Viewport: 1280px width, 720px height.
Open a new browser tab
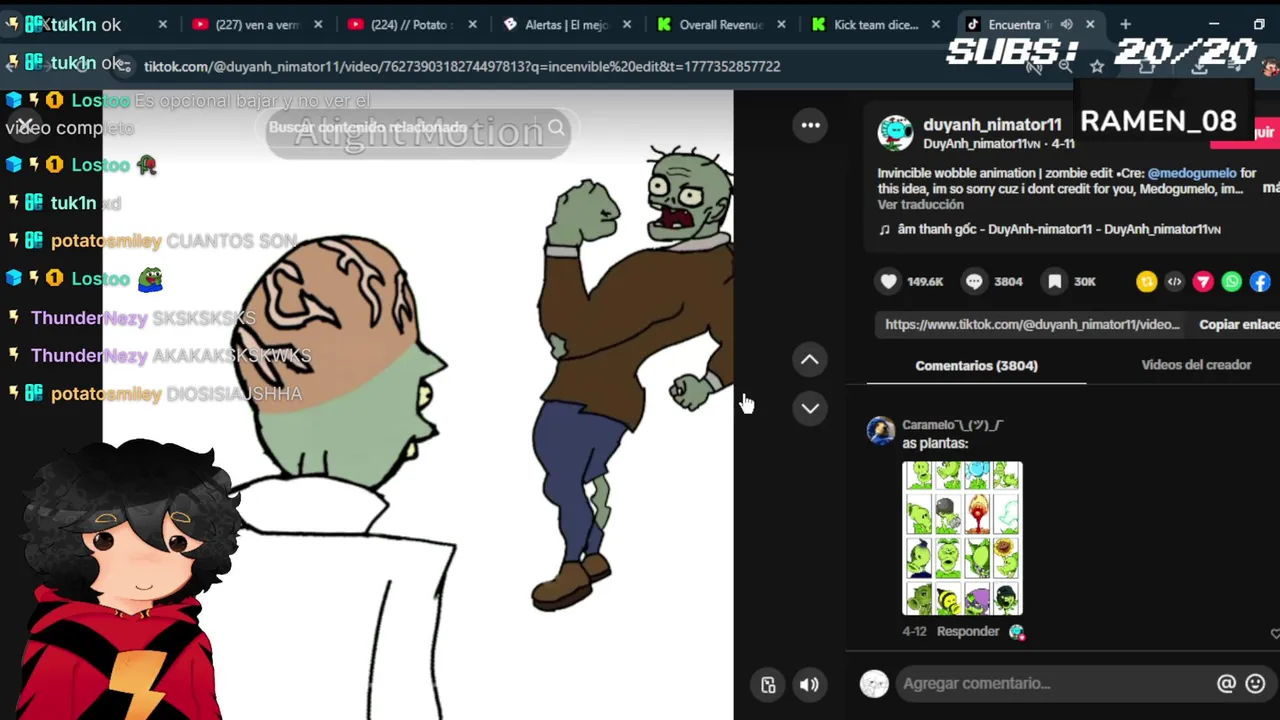click(x=1125, y=24)
